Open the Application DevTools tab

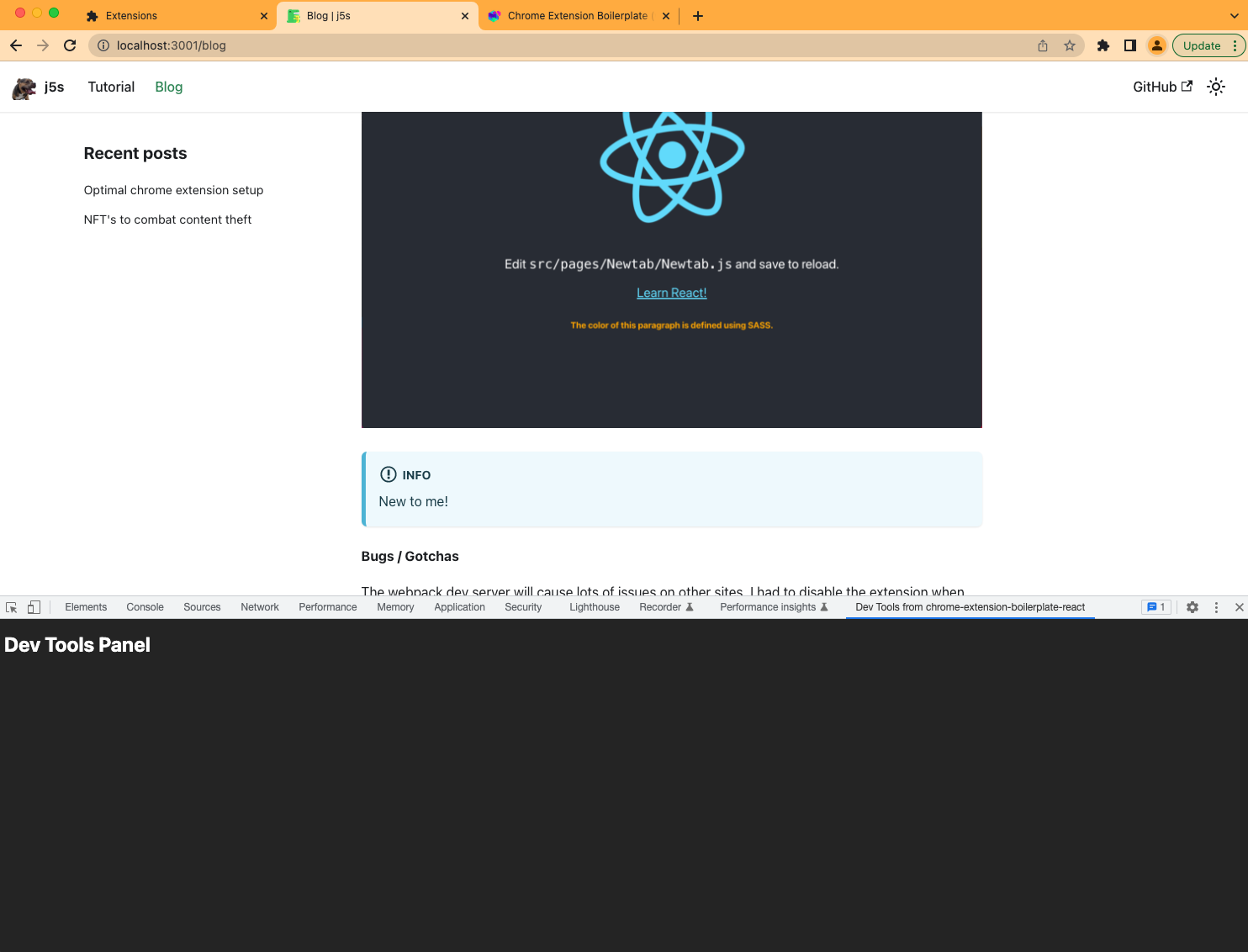[x=459, y=607]
